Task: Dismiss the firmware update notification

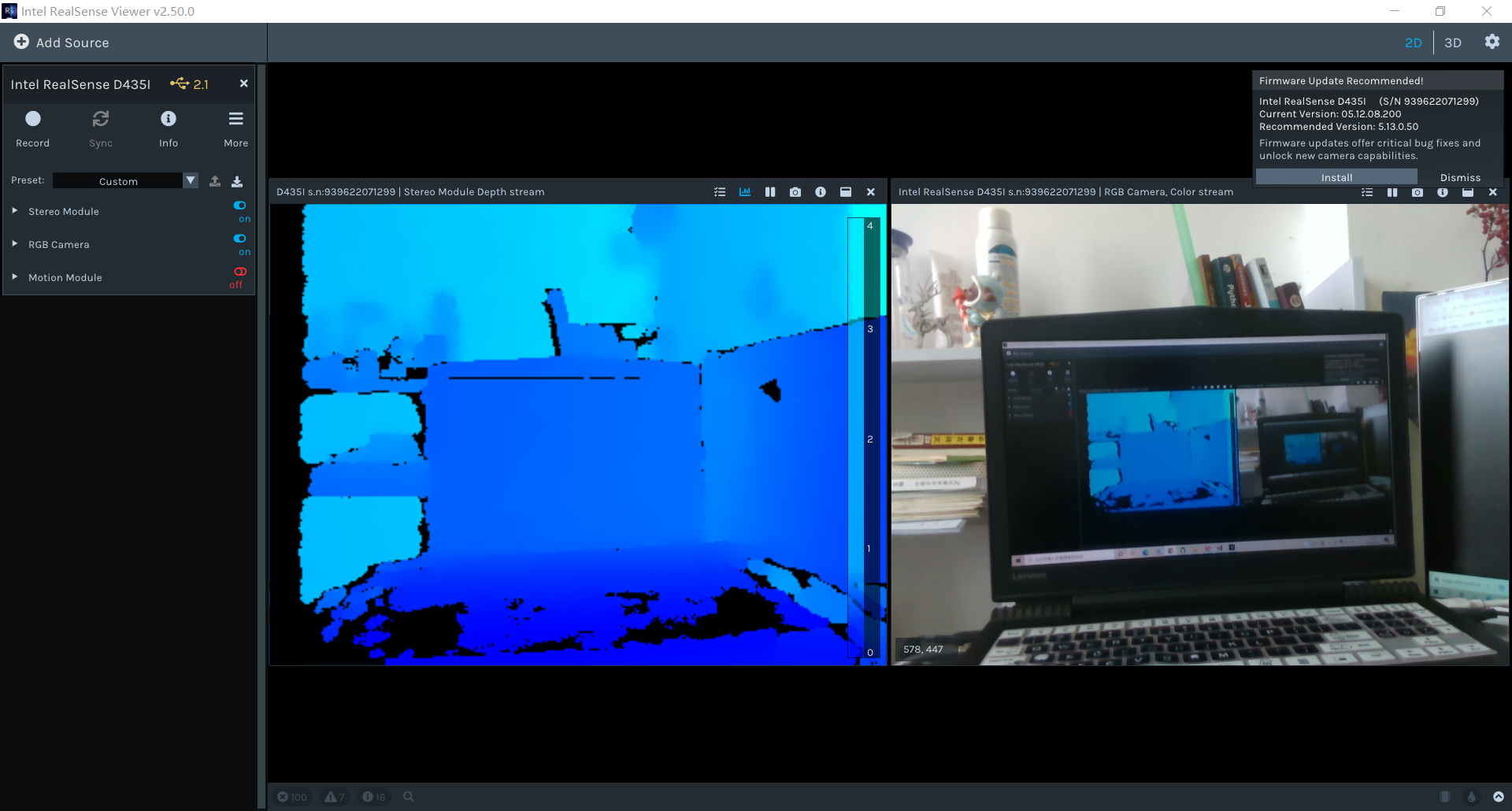Action: click(x=1460, y=177)
